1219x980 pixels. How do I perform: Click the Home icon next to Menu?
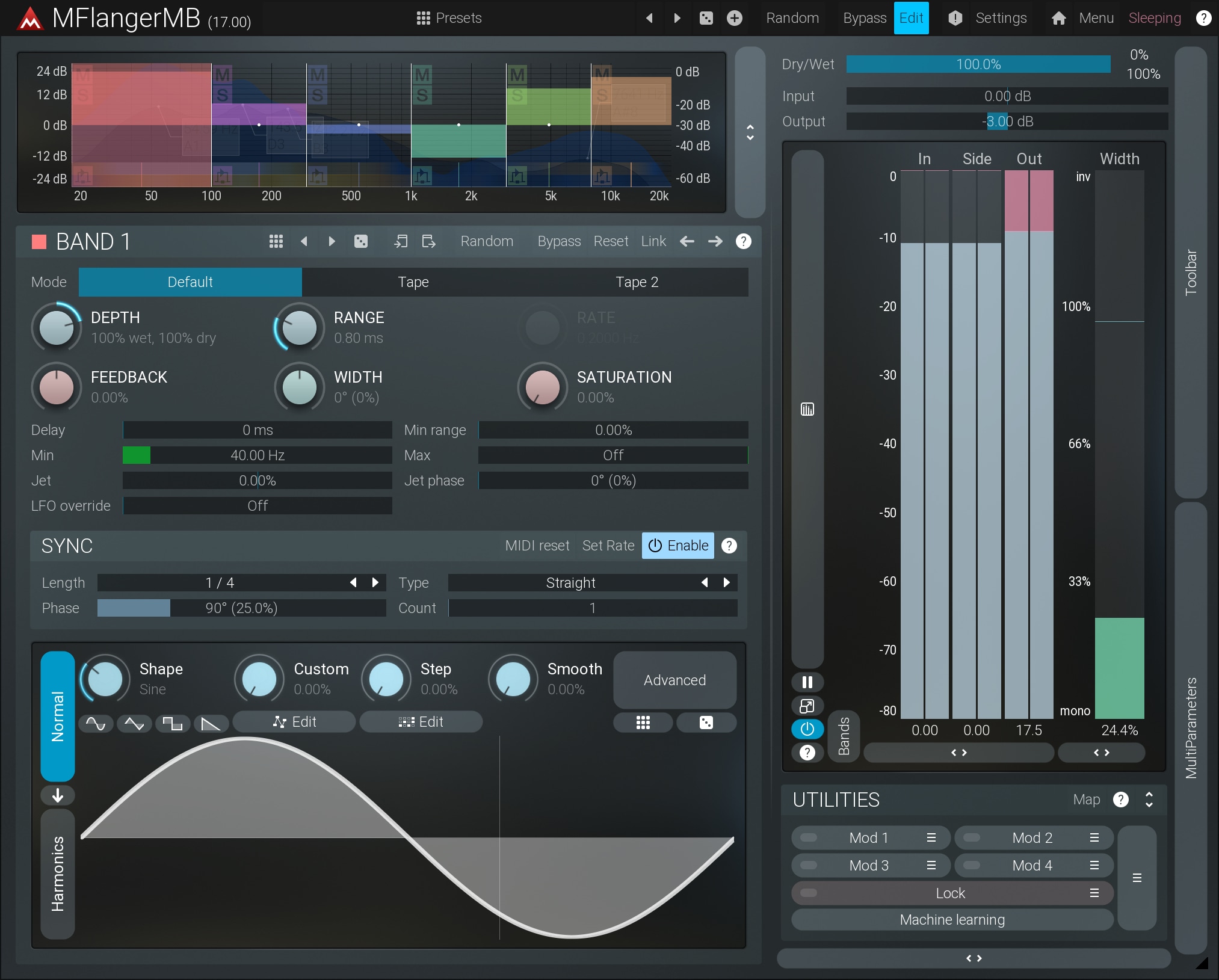(1058, 18)
